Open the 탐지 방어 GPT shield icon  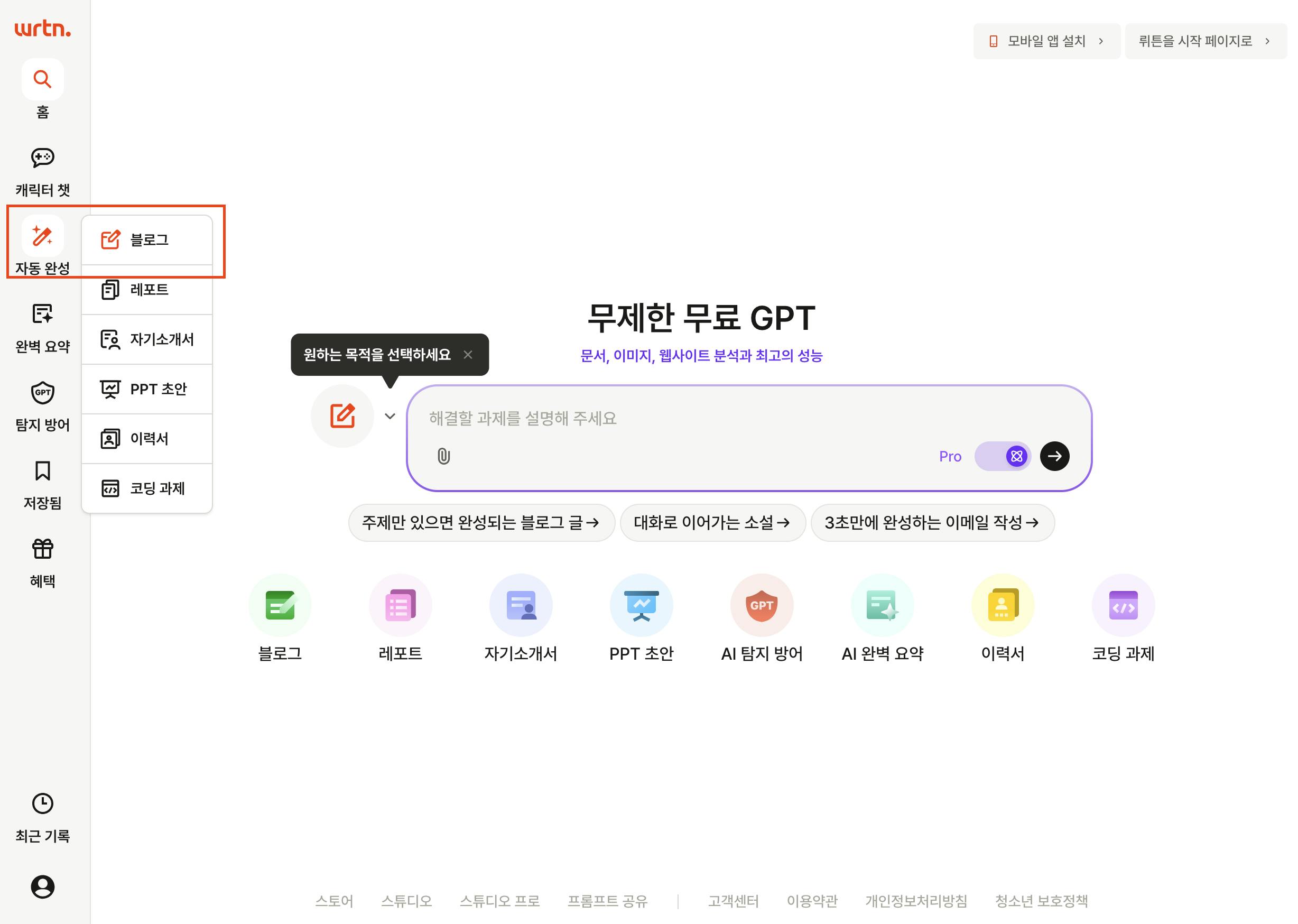pos(43,393)
